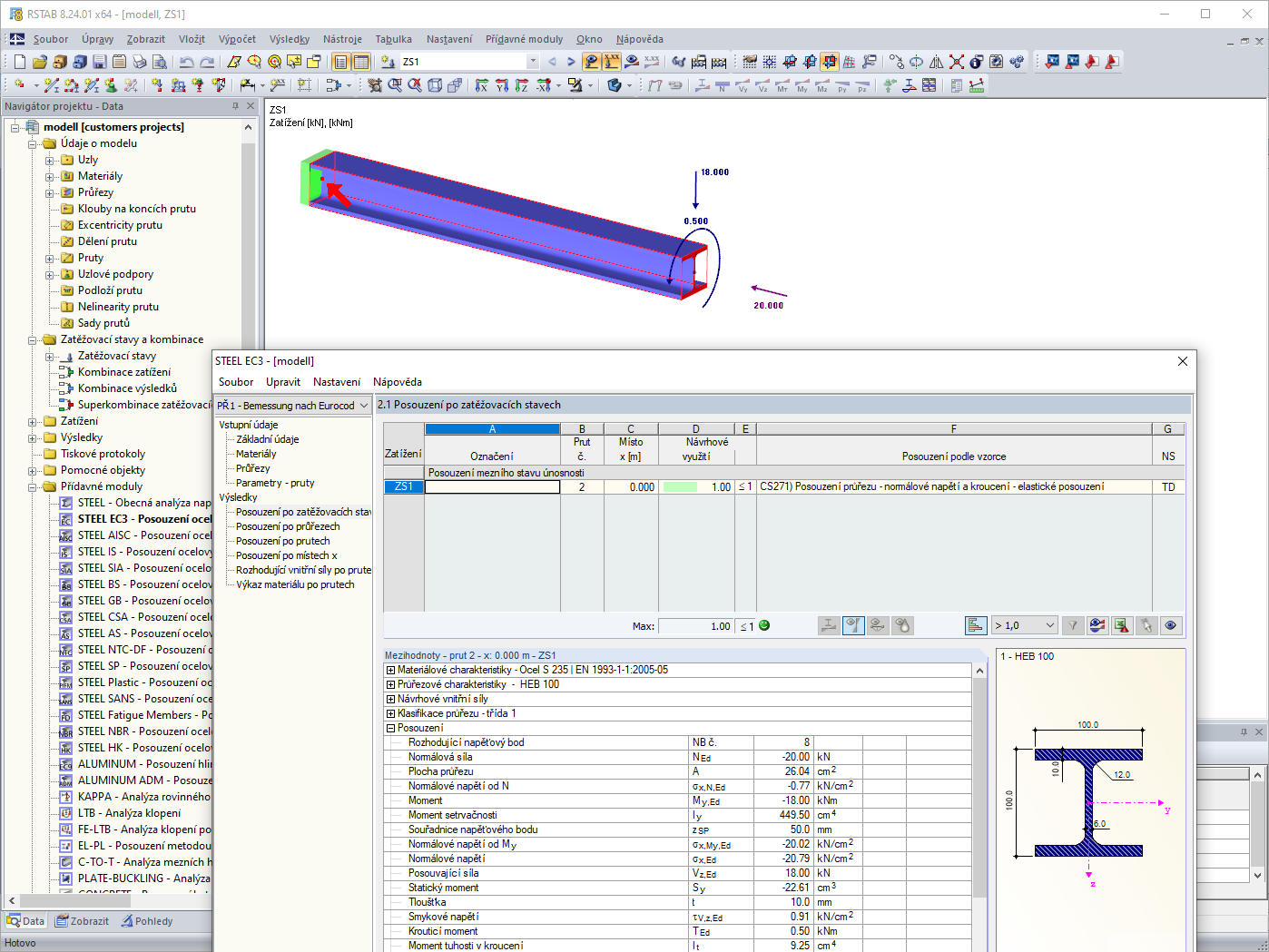Go to the previous load case arrow

(552, 62)
